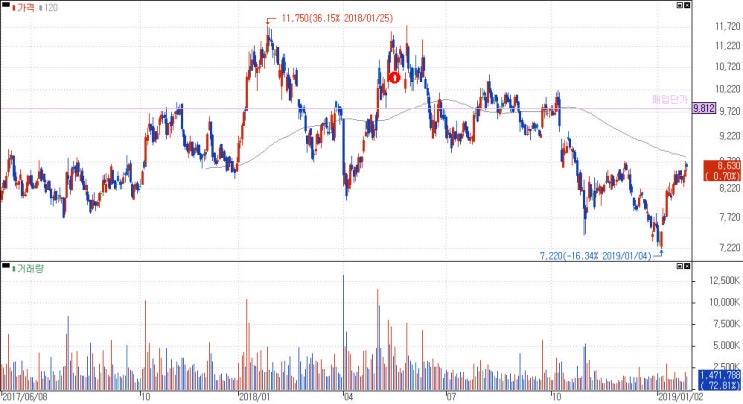743x404 pixels.
Task: Click the red buy-arrow marker on chart
Action: tap(394, 77)
